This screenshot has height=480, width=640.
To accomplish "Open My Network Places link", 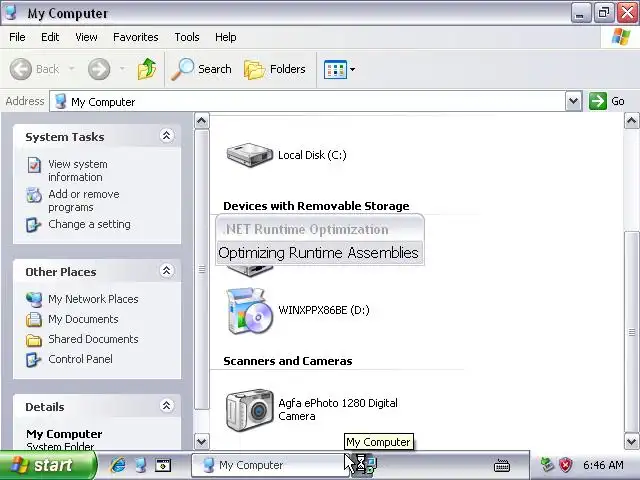I will 93,299.
